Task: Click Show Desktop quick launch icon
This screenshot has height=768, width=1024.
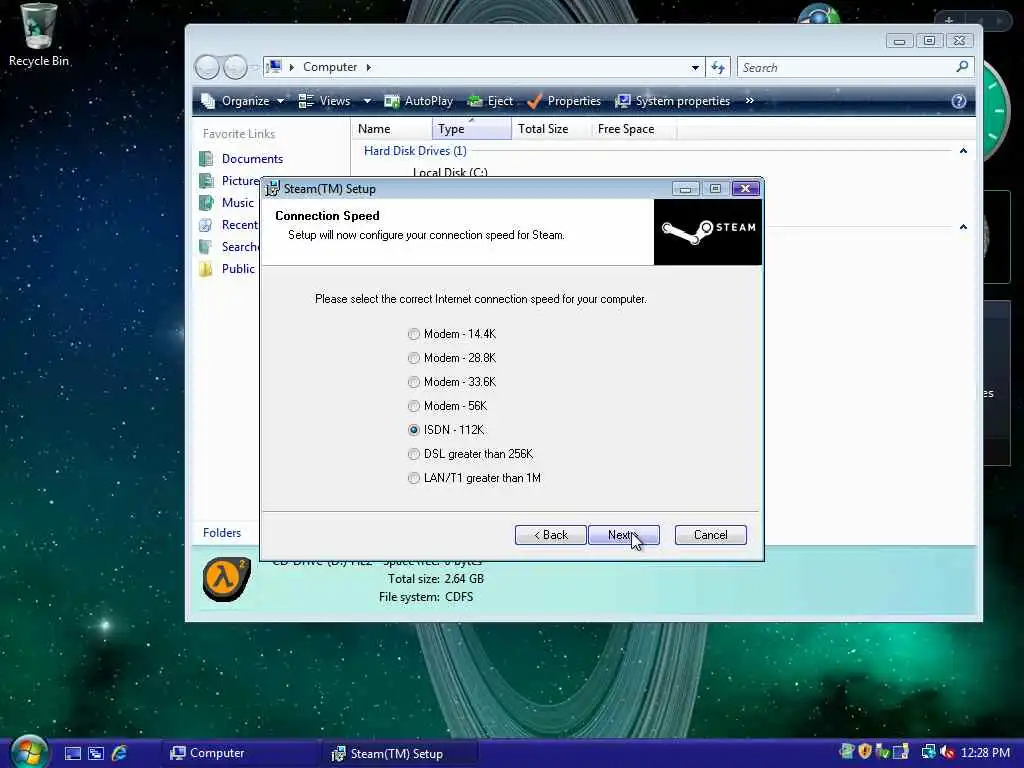Action: pos(72,754)
